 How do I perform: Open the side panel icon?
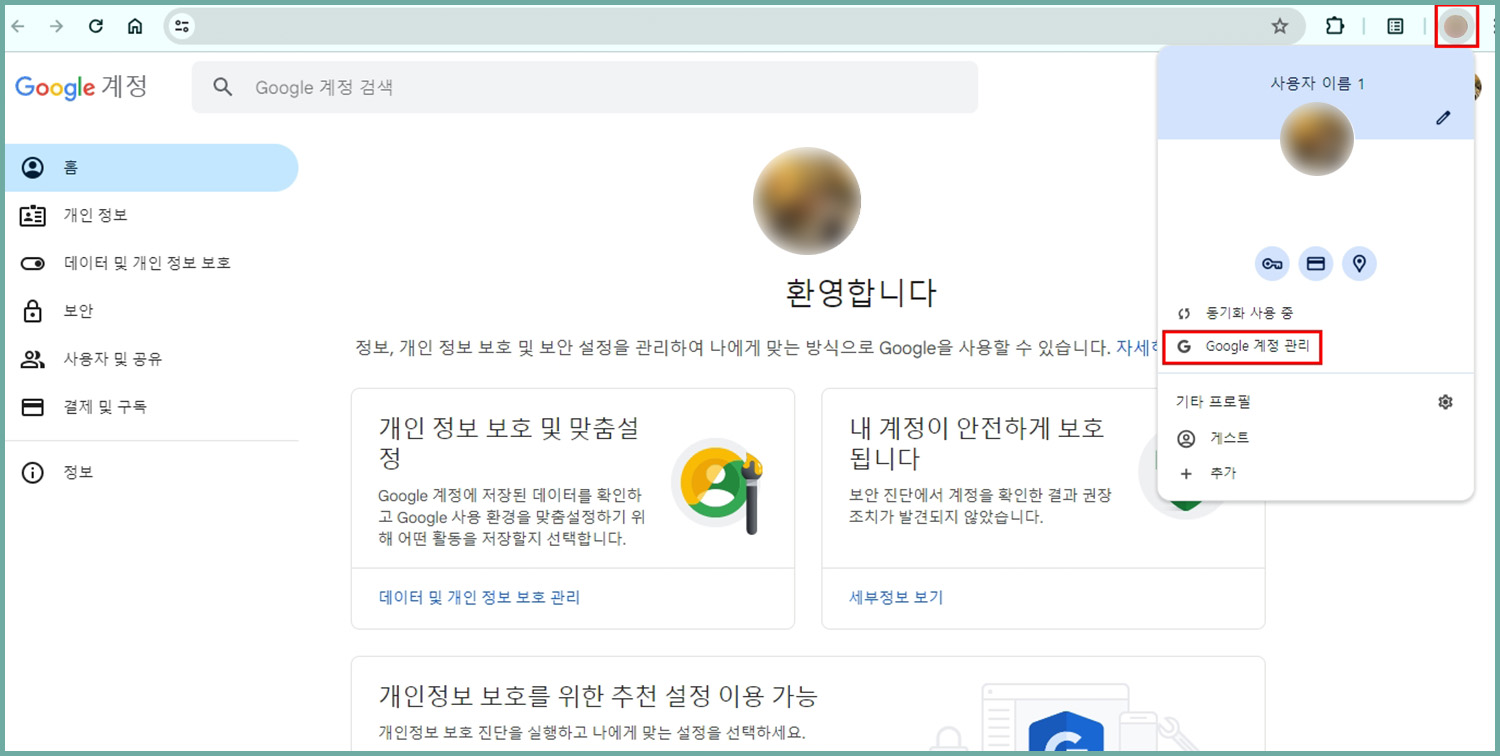1395,27
